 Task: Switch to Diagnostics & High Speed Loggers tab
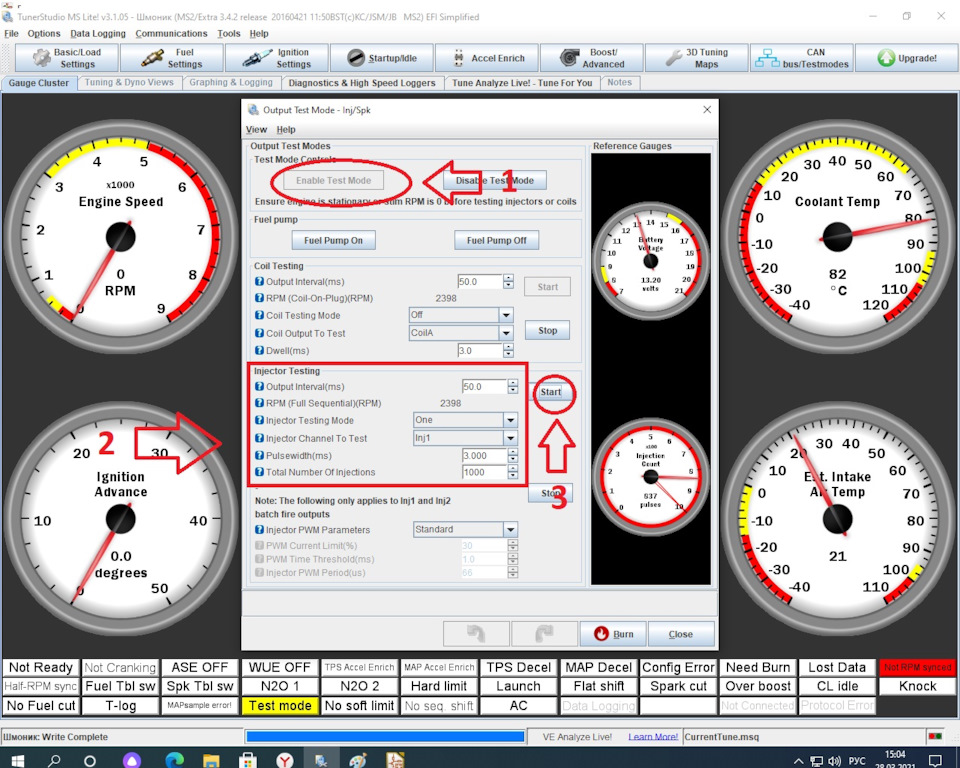(x=362, y=83)
